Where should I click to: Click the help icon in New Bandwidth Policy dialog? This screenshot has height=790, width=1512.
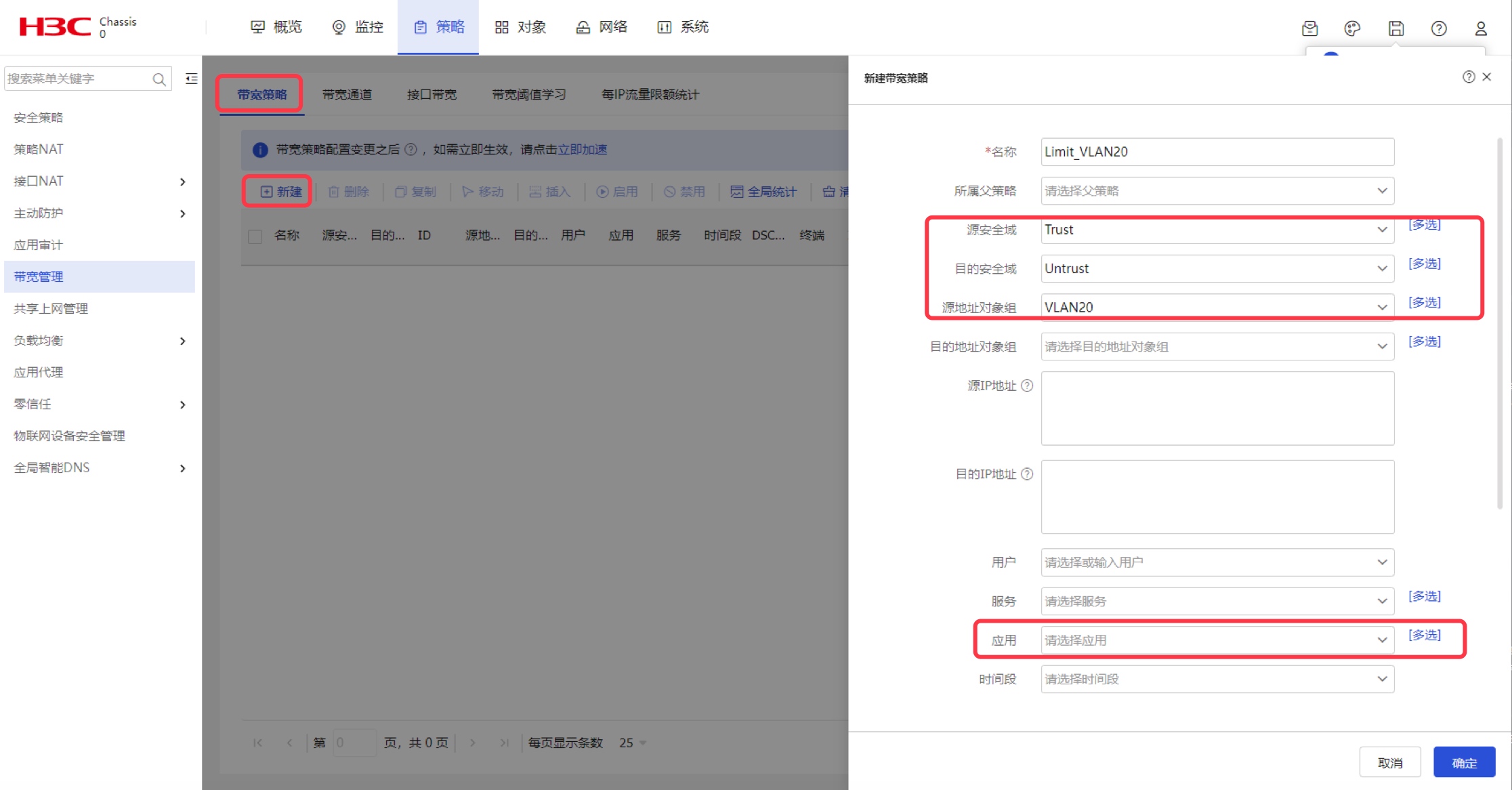coord(1468,77)
